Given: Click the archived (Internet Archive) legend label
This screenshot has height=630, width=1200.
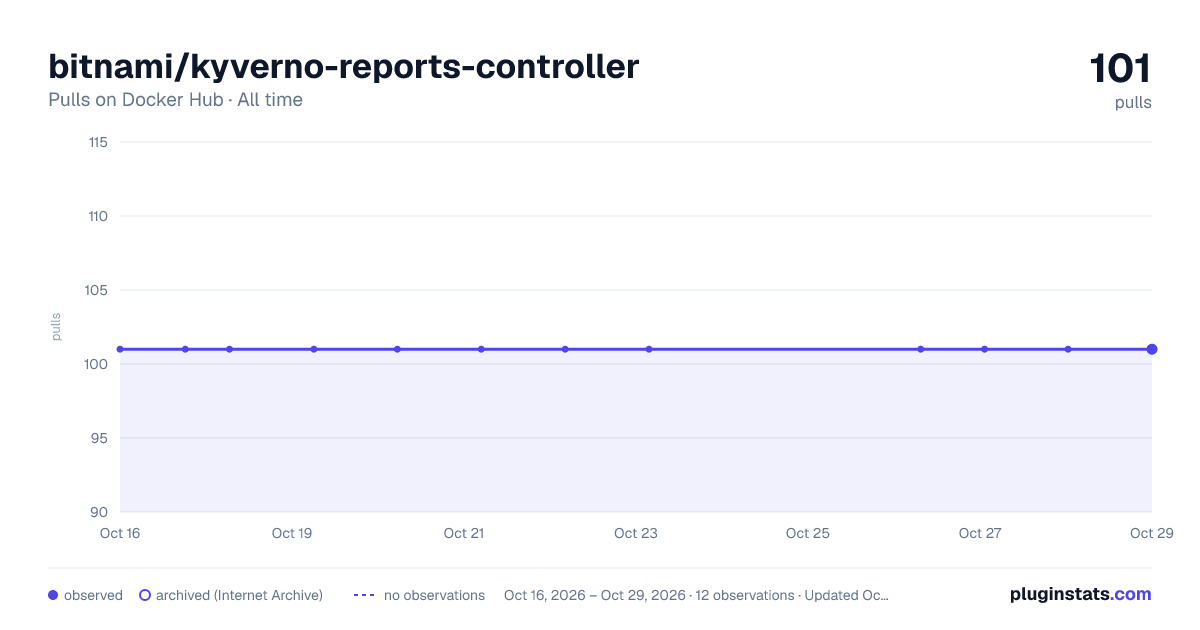Looking at the screenshot, I should point(239,595).
